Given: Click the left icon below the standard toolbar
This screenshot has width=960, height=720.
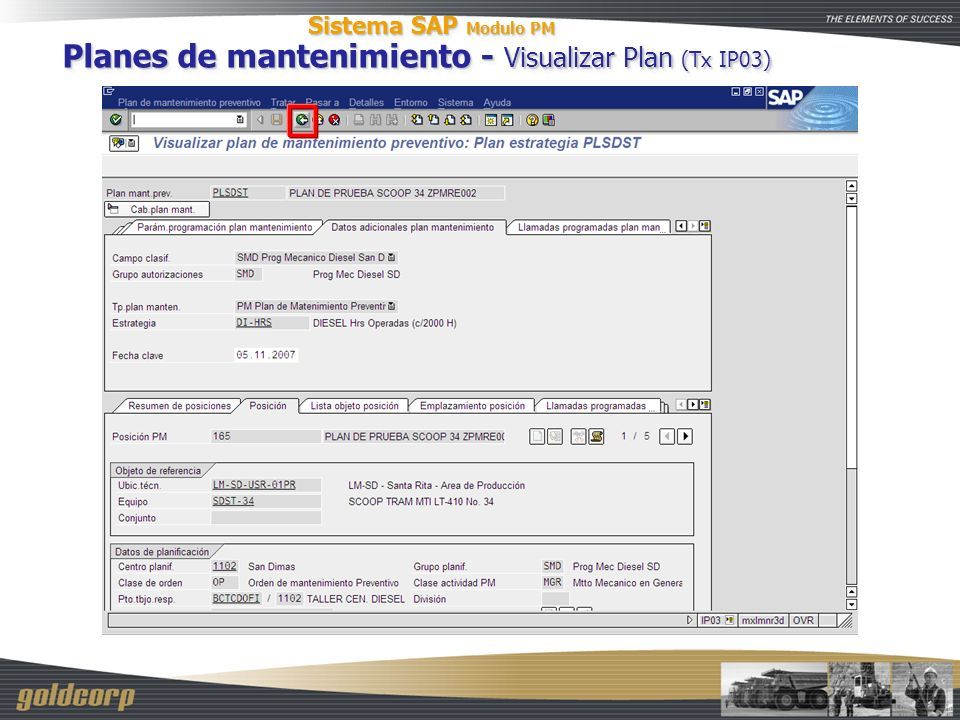Looking at the screenshot, I should [118, 143].
